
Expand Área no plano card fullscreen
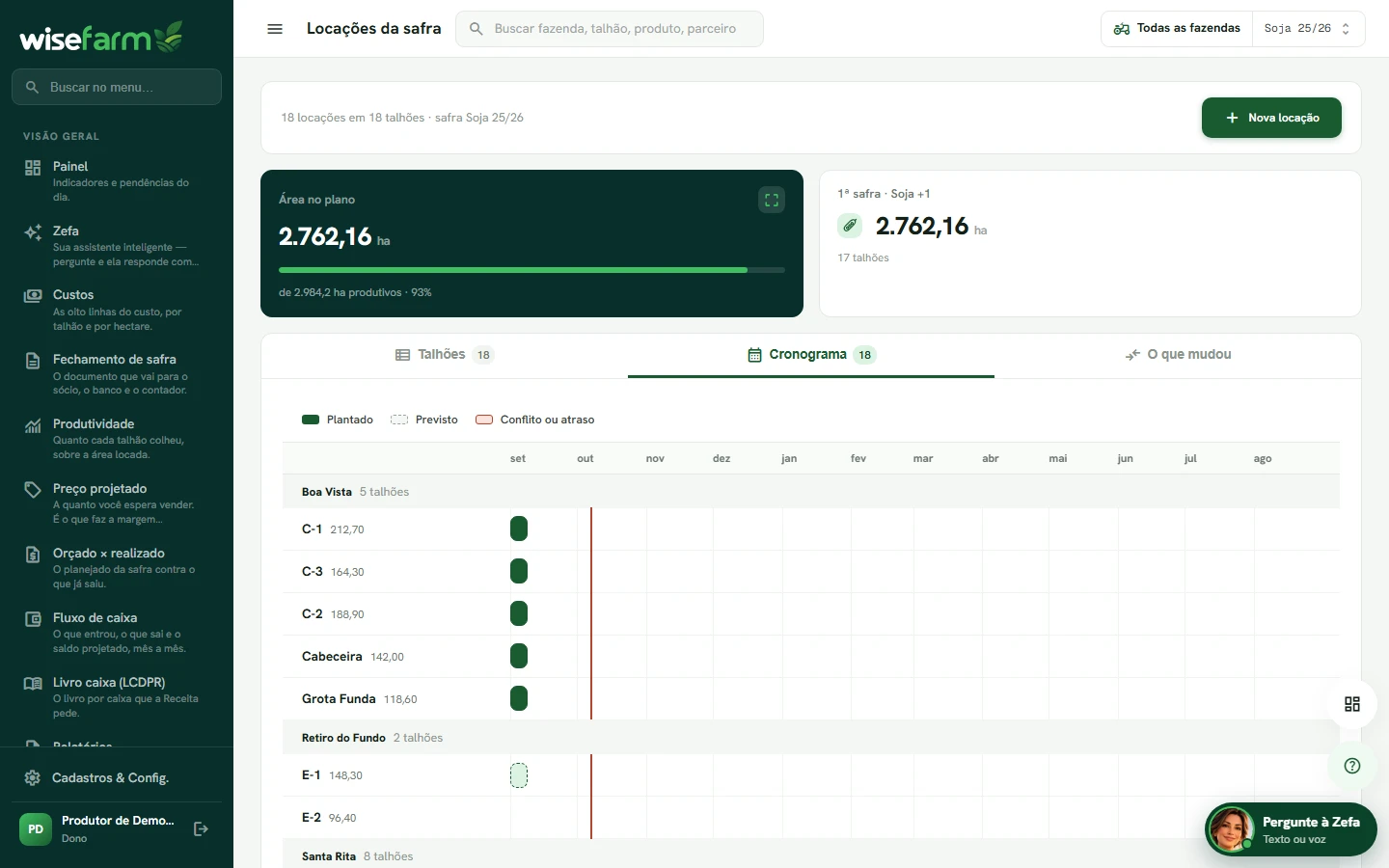(x=772, y=200)
